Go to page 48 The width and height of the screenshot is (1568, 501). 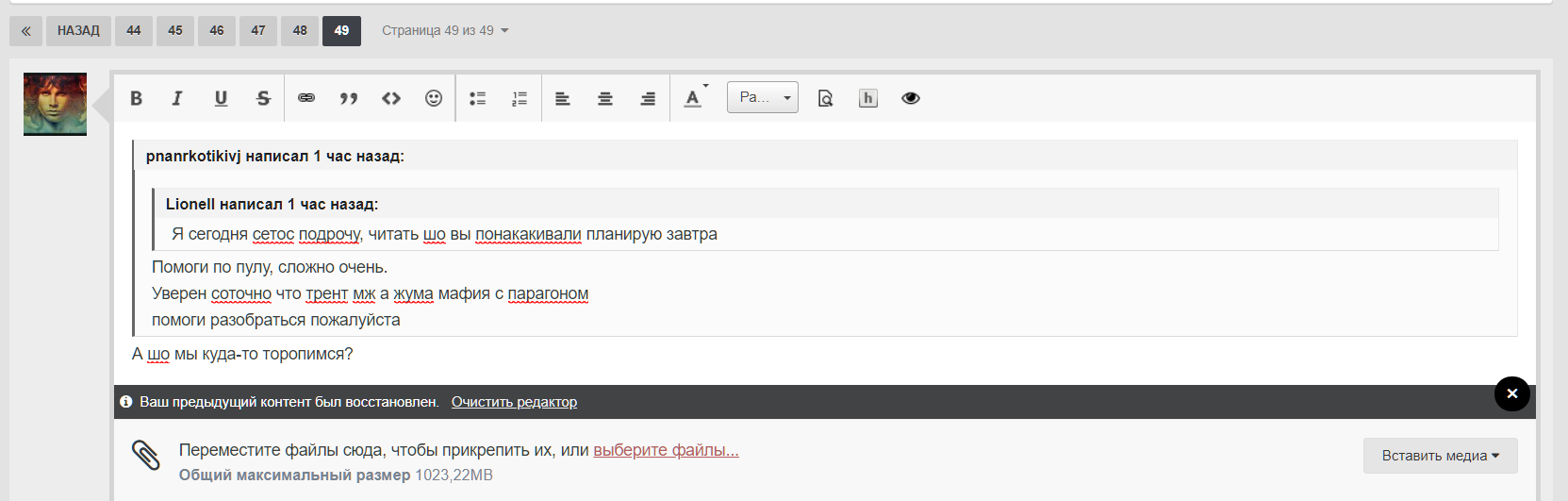[300, 30]
